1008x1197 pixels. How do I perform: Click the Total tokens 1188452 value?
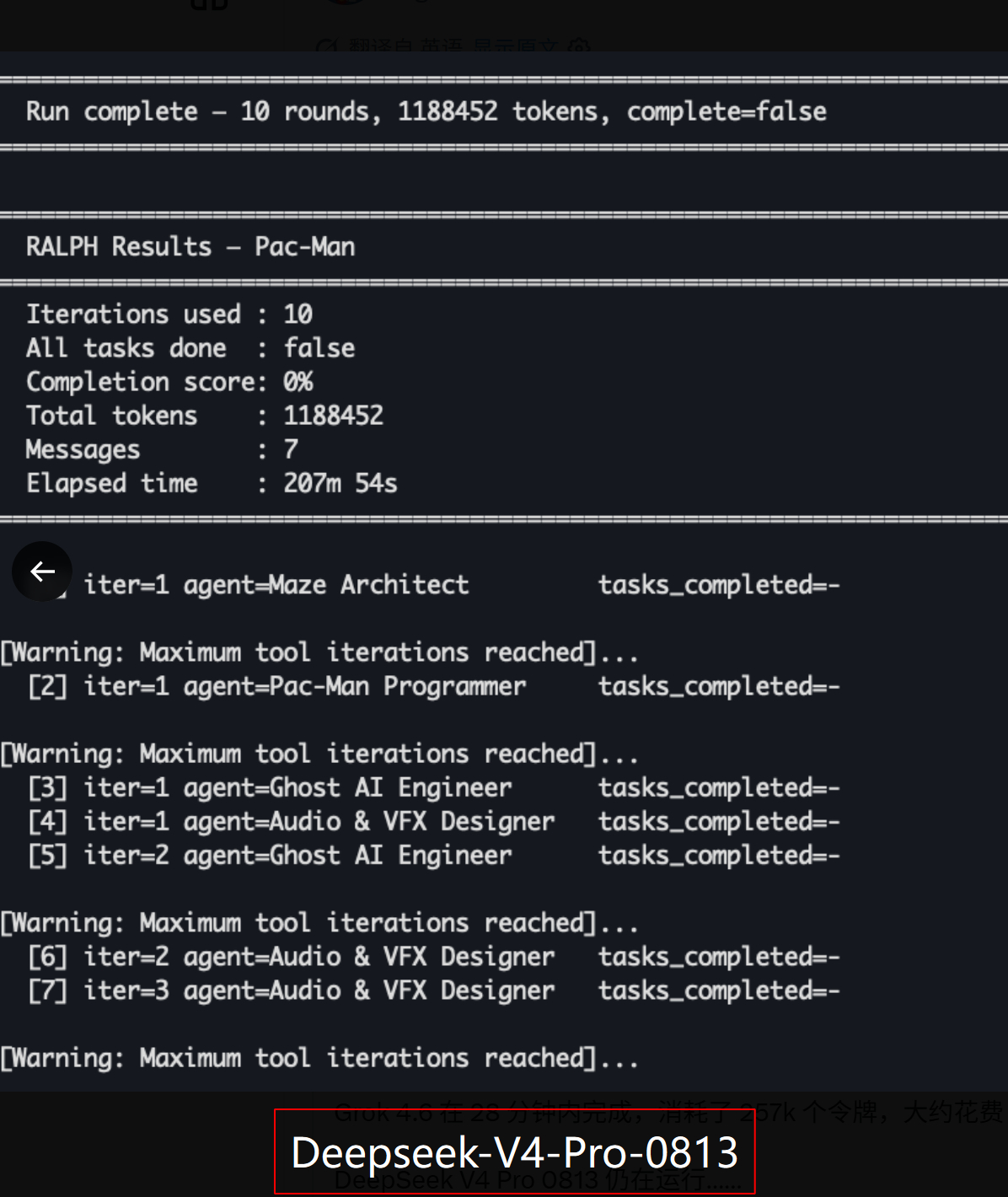coord(333,416)
